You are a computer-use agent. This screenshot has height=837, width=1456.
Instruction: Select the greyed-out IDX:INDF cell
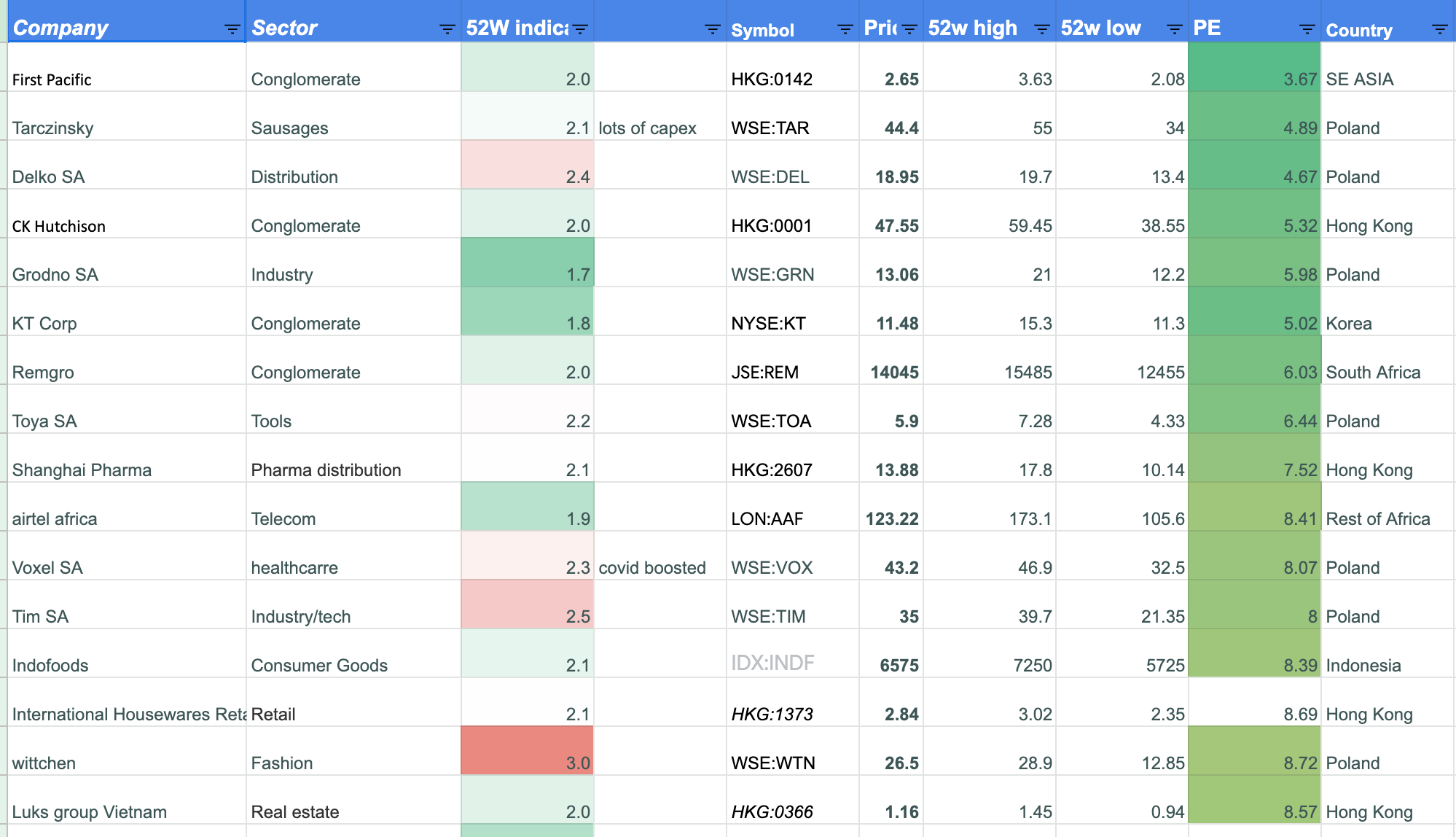(x=774, y=665)
